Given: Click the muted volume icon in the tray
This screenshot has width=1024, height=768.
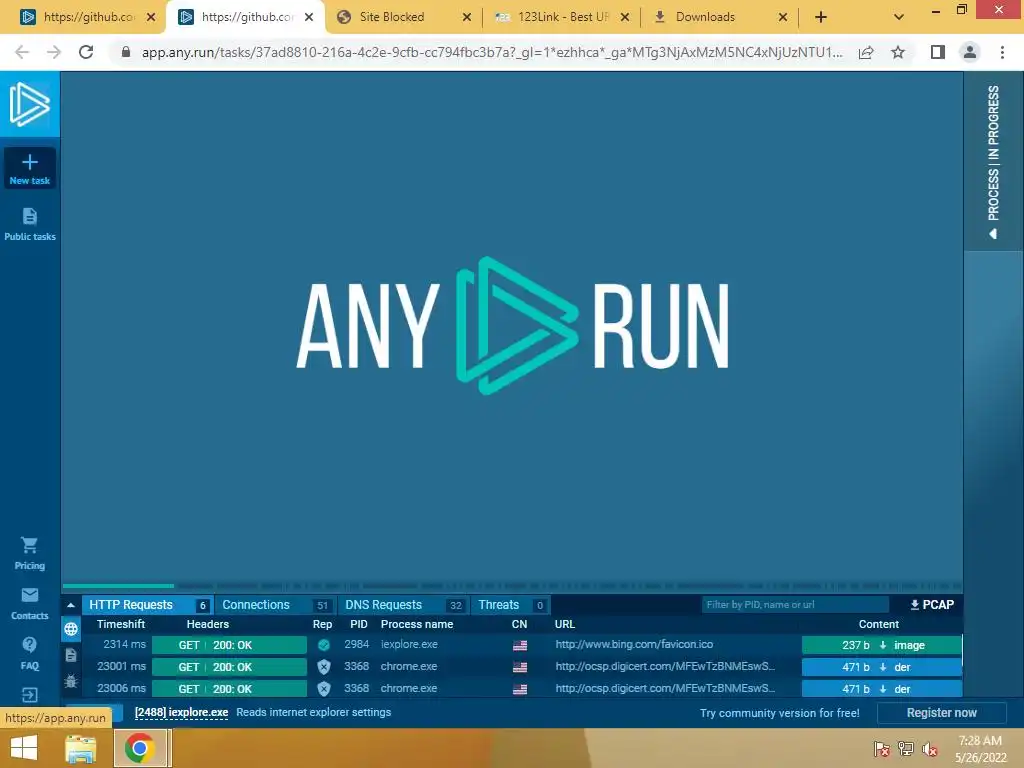Looking at the screenshot, I should coord(930,749).
